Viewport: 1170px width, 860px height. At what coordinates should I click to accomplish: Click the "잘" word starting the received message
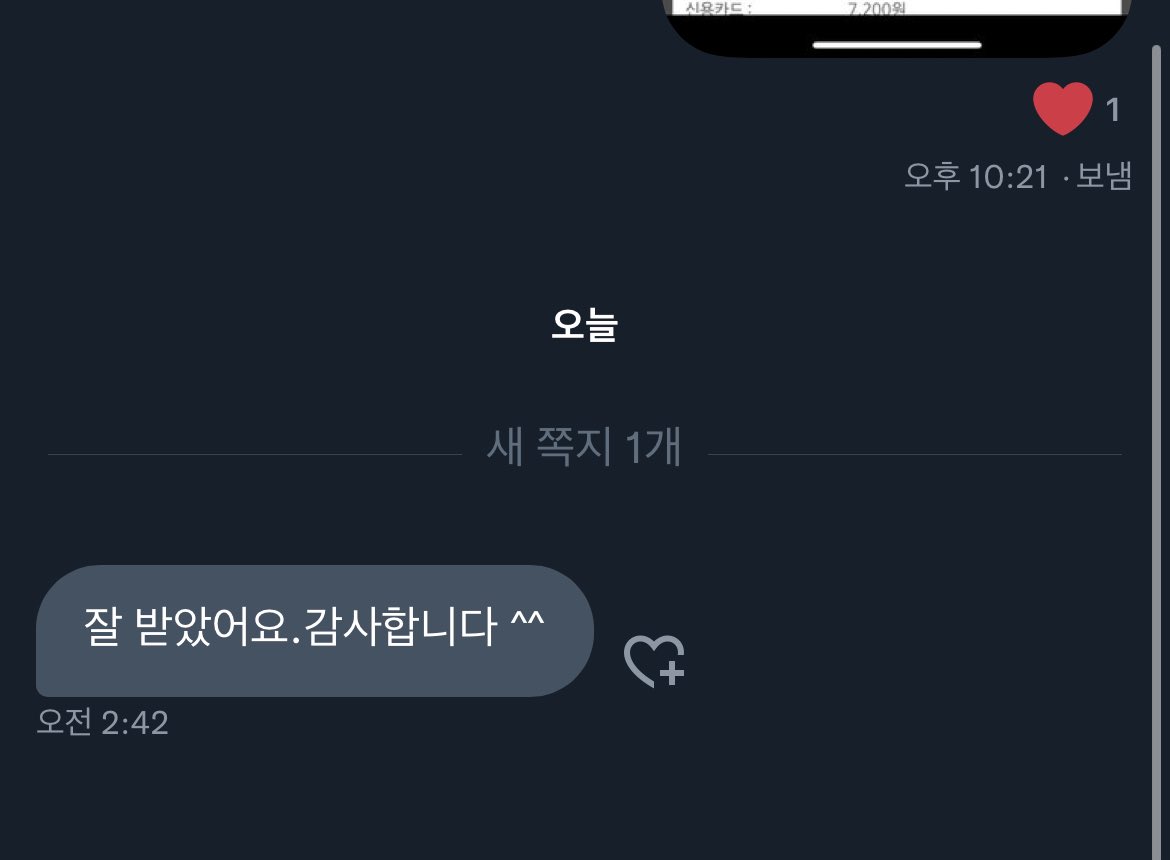coord(102,626)
